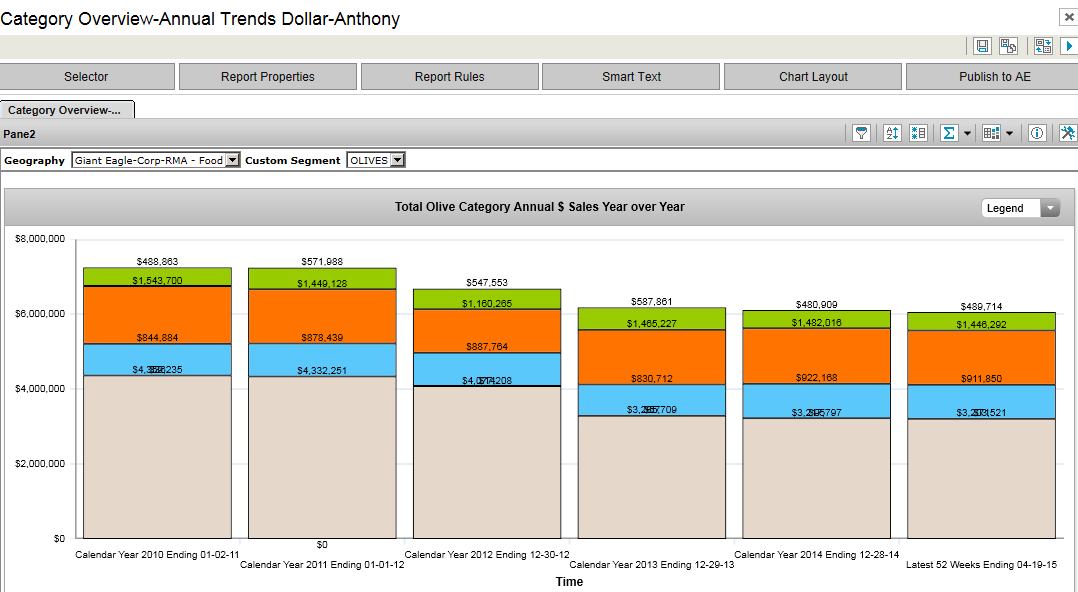This screenshot has height=592, width=1078.
Task: Click the Save As copy icon
Action: click(1009, 46)
